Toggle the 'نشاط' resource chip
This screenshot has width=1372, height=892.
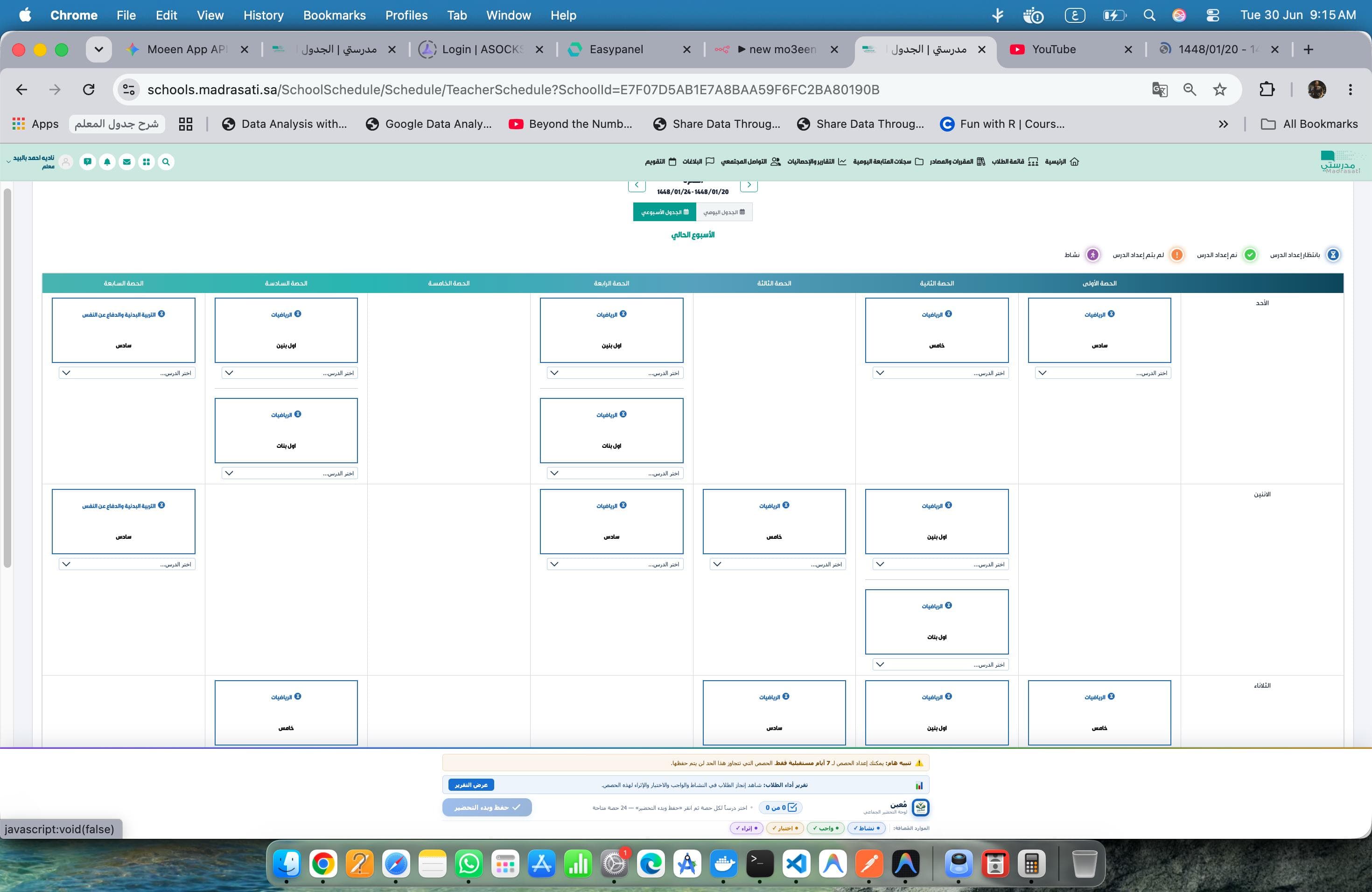coord(866,828)
